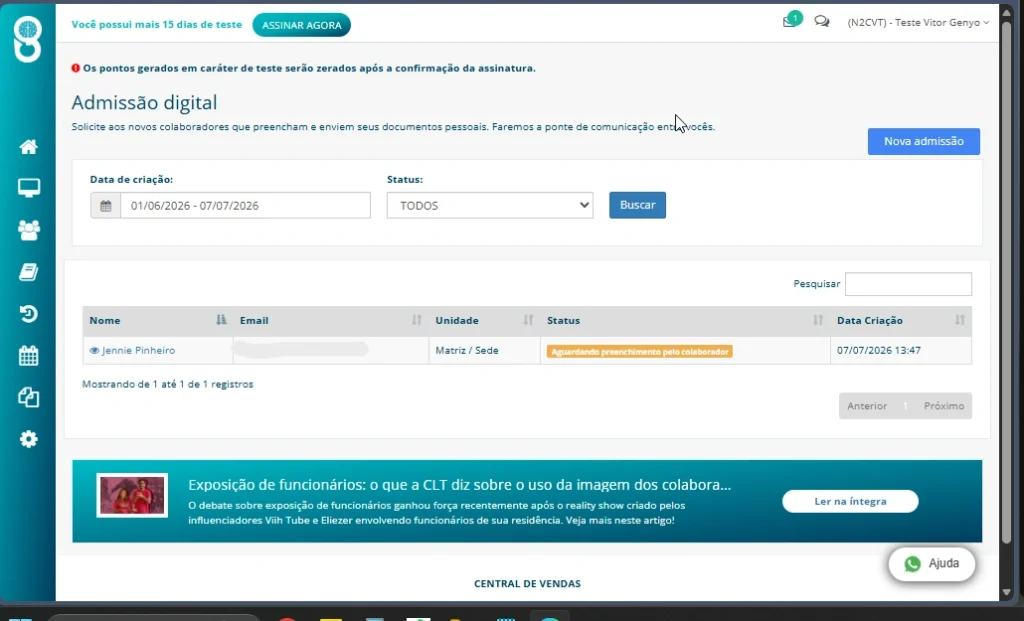Click the CENTRAL DE VENDAS link
The width and height of the screenshot is (1024, 621).
pos(527,584)
